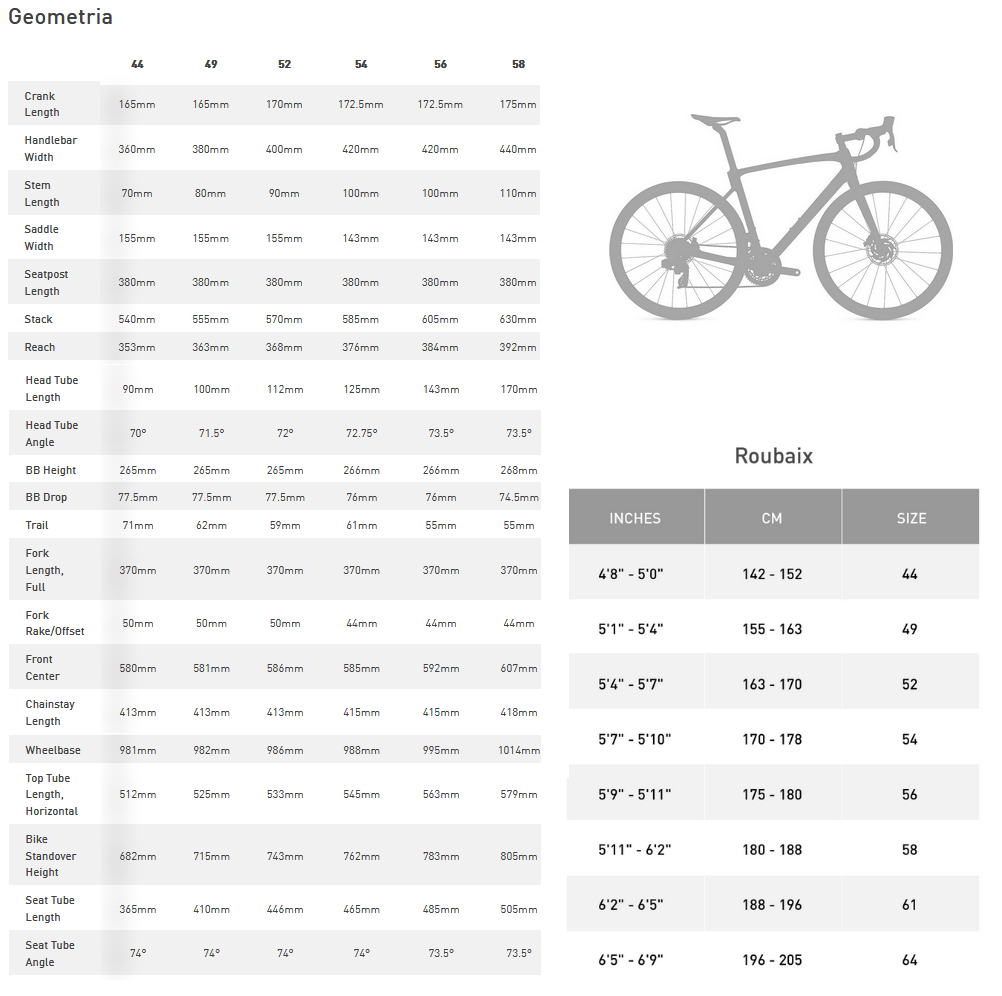This screenshot has height=996, width=1002.
Task: Click the Trail row label
Action: 37,526
